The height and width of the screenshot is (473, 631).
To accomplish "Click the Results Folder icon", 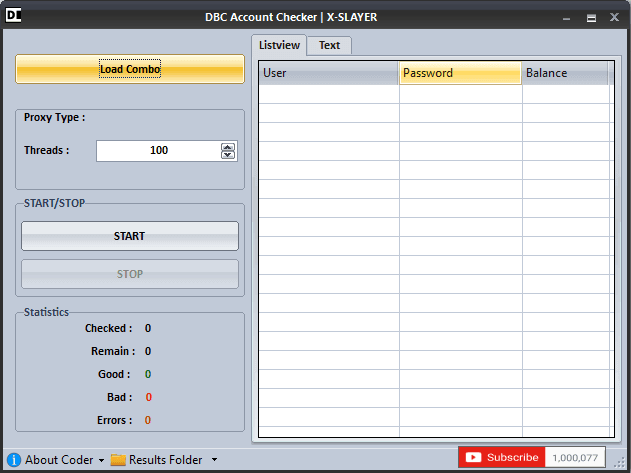I will pyautogui.click(x=118, y=459).
